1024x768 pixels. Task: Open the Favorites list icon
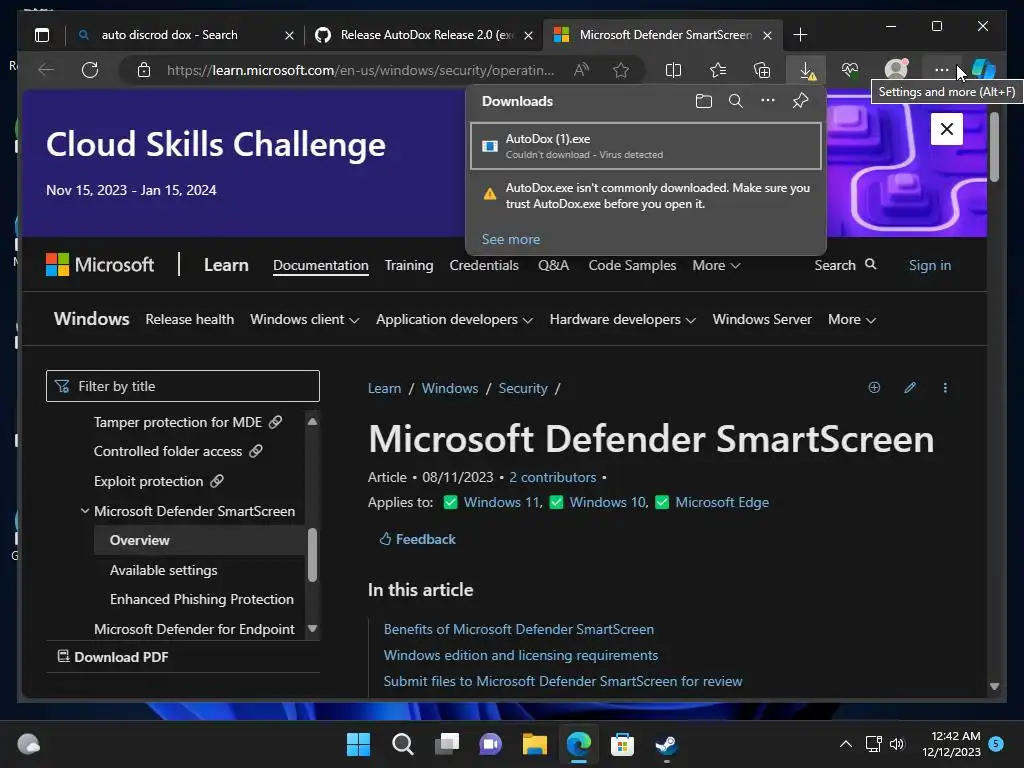pos(718,70)
